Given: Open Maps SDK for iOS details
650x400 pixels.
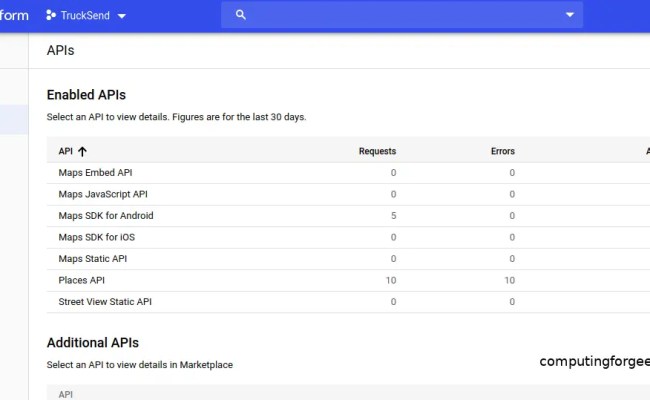Looking at the screenshot, I should coord(97,238).
